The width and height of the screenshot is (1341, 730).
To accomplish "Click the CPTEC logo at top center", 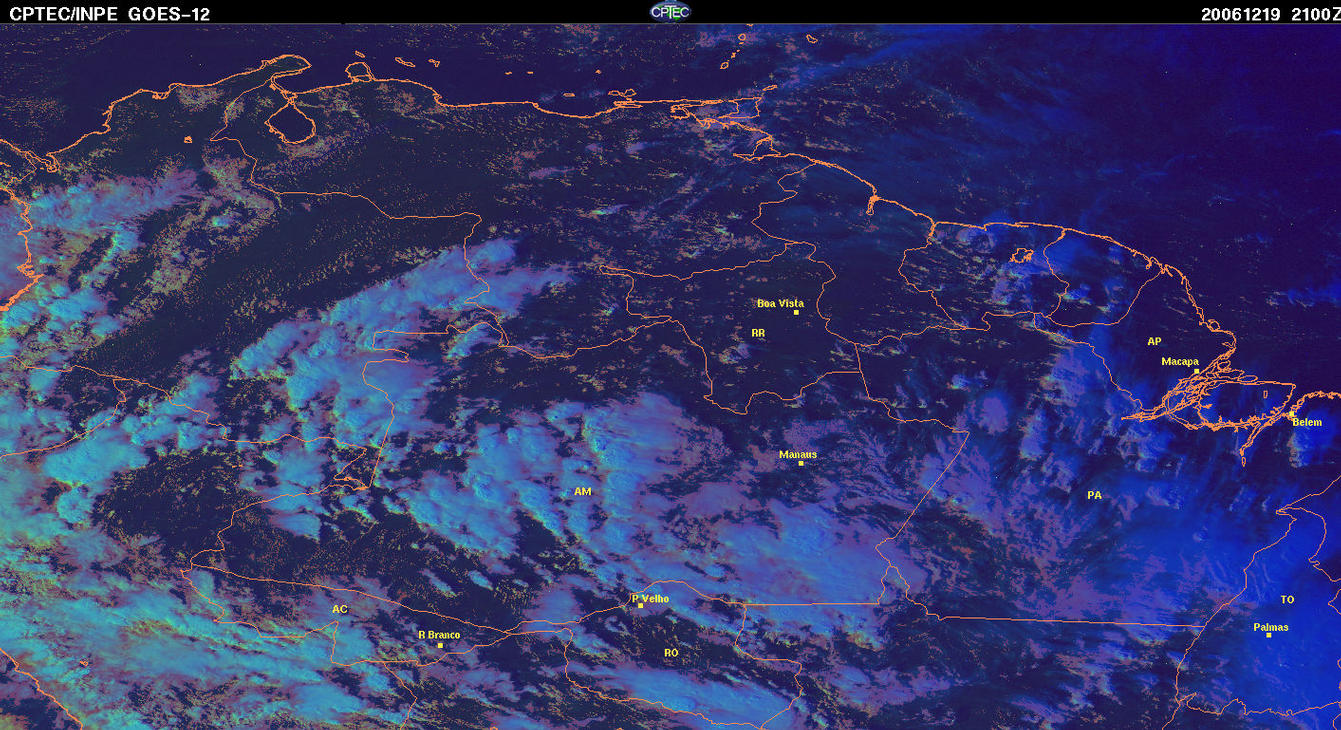I will coord(670,11).
